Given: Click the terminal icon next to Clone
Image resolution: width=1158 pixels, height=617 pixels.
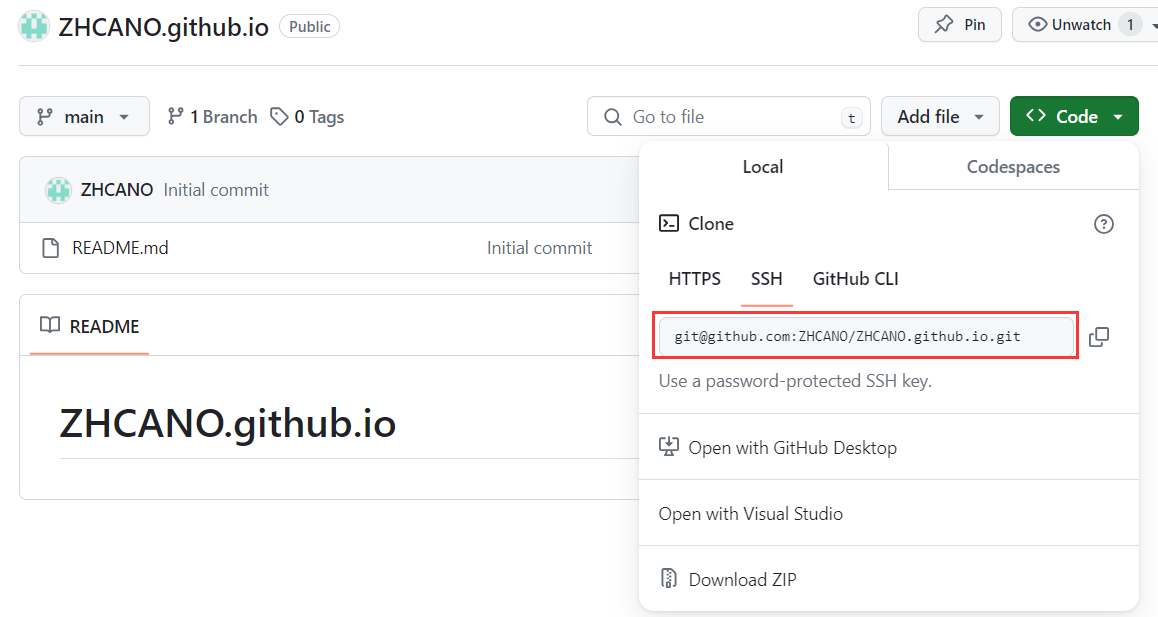Looking at the screenshot, I should 668,223.
